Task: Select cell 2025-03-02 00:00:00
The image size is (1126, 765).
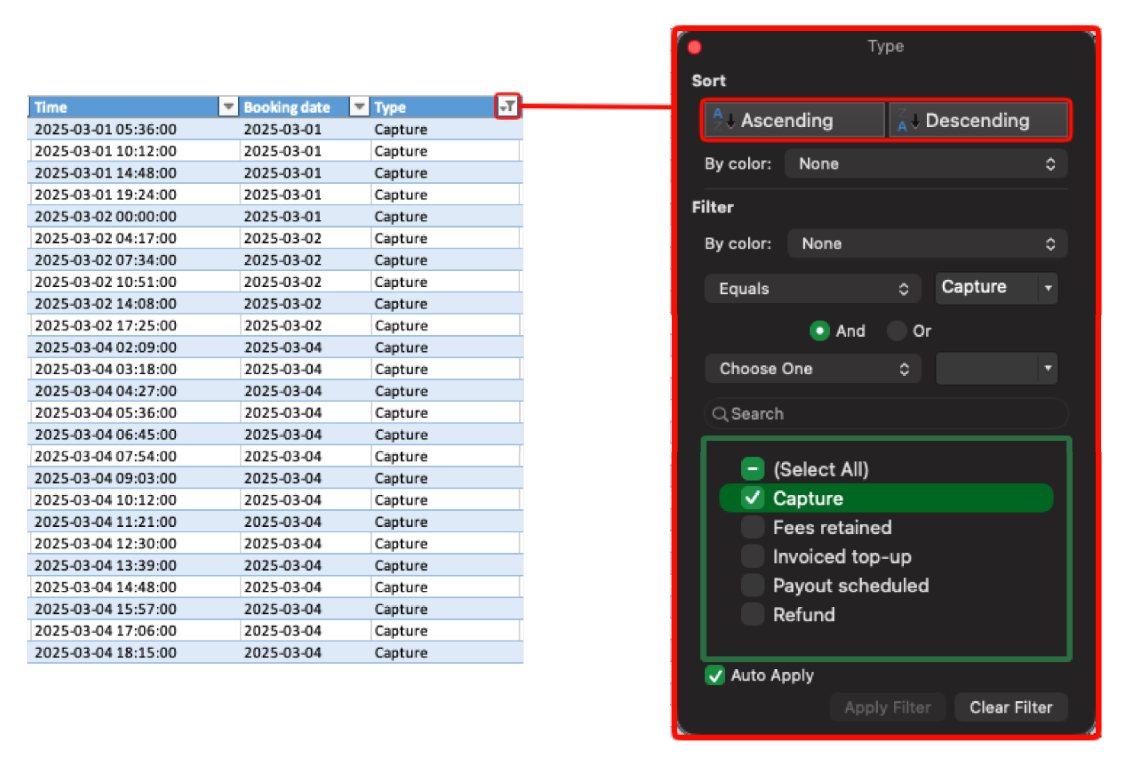Action: click(x=134, y=216)
